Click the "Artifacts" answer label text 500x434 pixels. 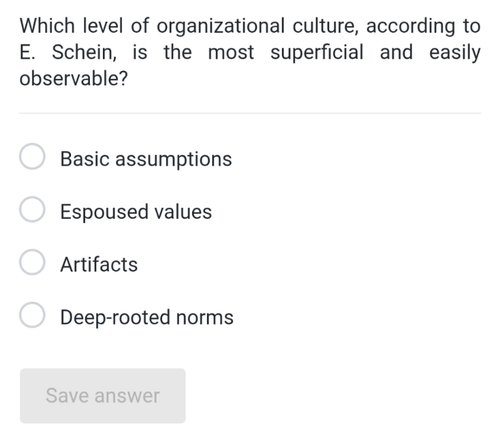pyautogui.click(x=99, y=265)
